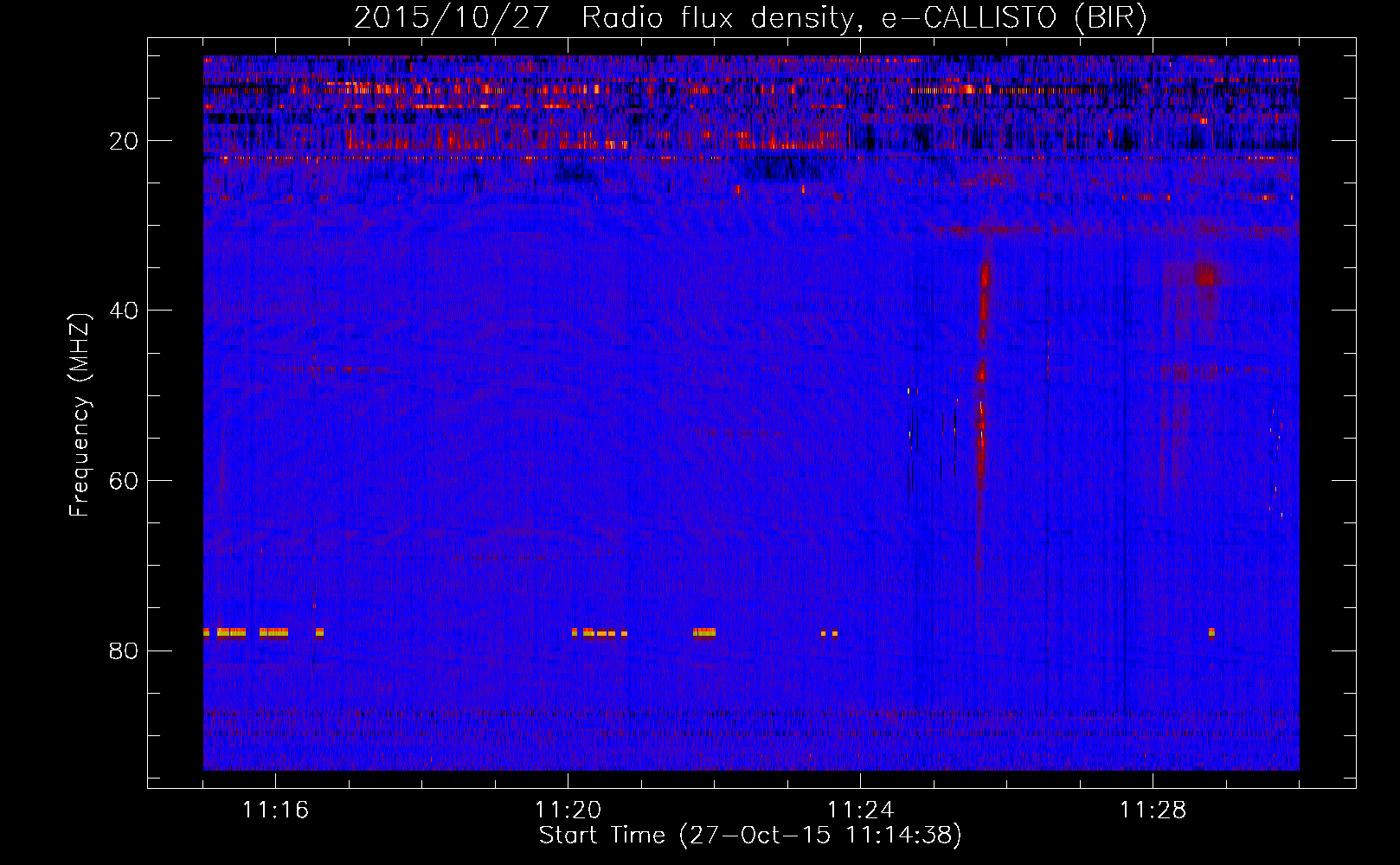Click the 80 frequency tick label
The width and height of the screenshot is (1400, 865).
pos(124,650)
